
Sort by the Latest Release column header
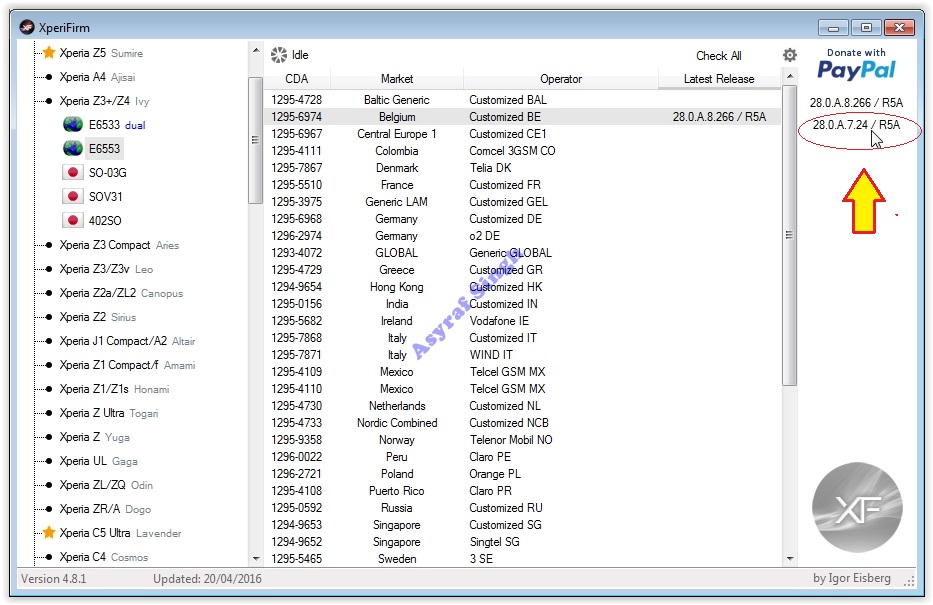pos(719,79)
